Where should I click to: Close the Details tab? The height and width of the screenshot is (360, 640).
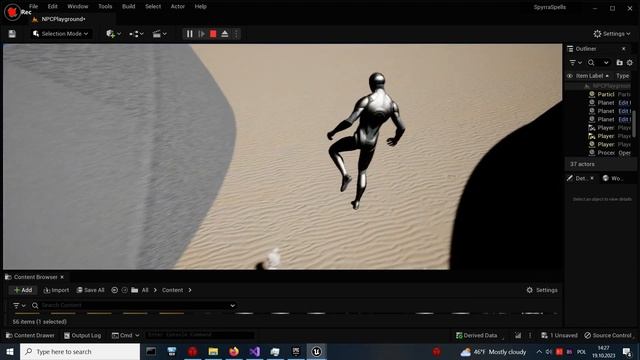592,178
